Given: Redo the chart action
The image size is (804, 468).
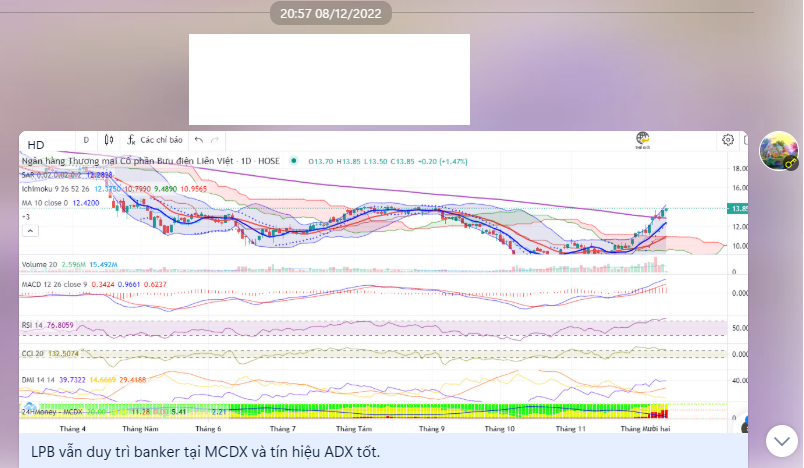Looking at the screenshot, I should pyautogui.click(x=215, y=140).
